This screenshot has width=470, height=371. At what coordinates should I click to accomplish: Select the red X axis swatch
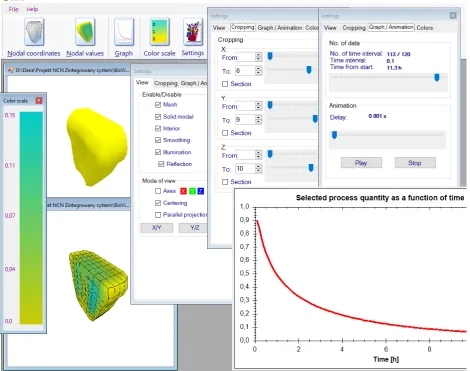pos(183,191)
